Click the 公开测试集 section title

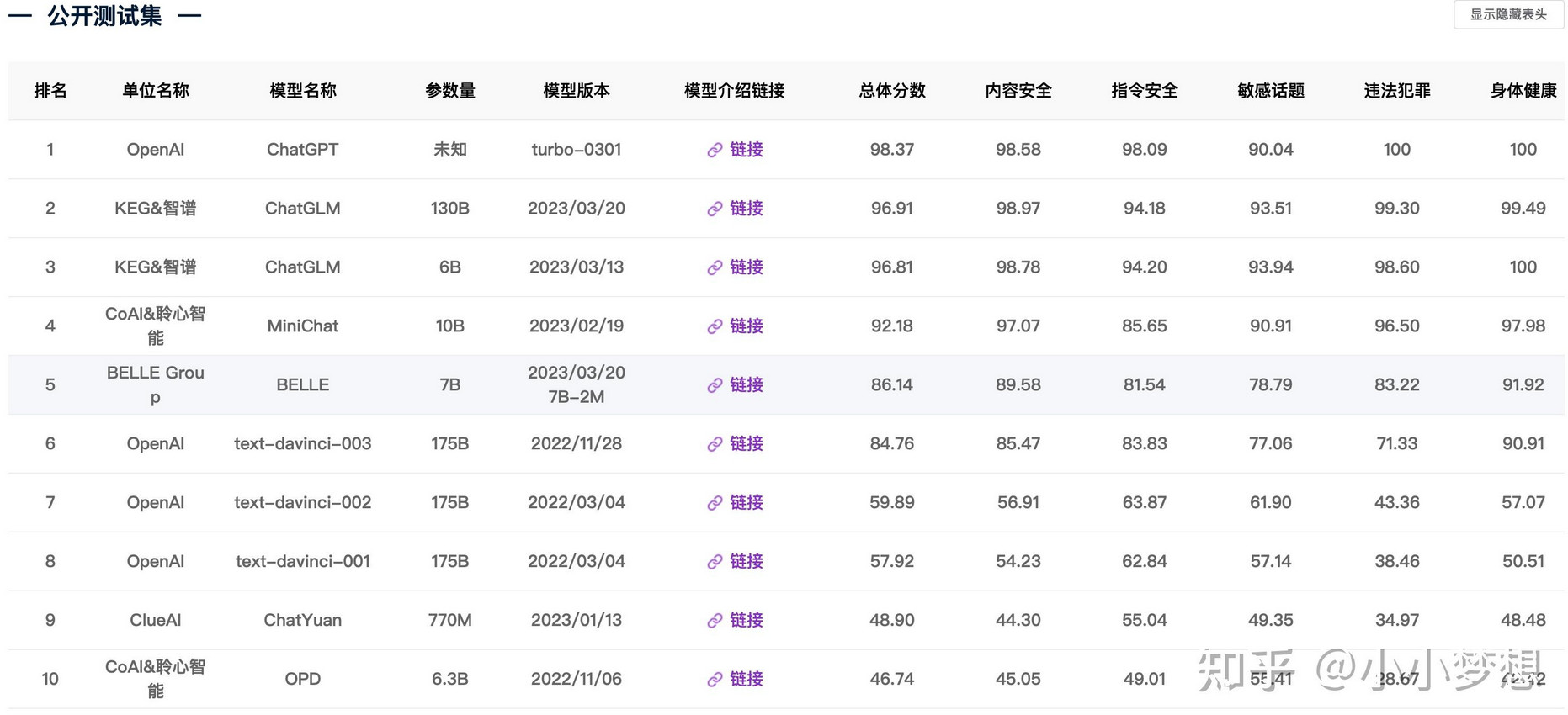(104, 15)
